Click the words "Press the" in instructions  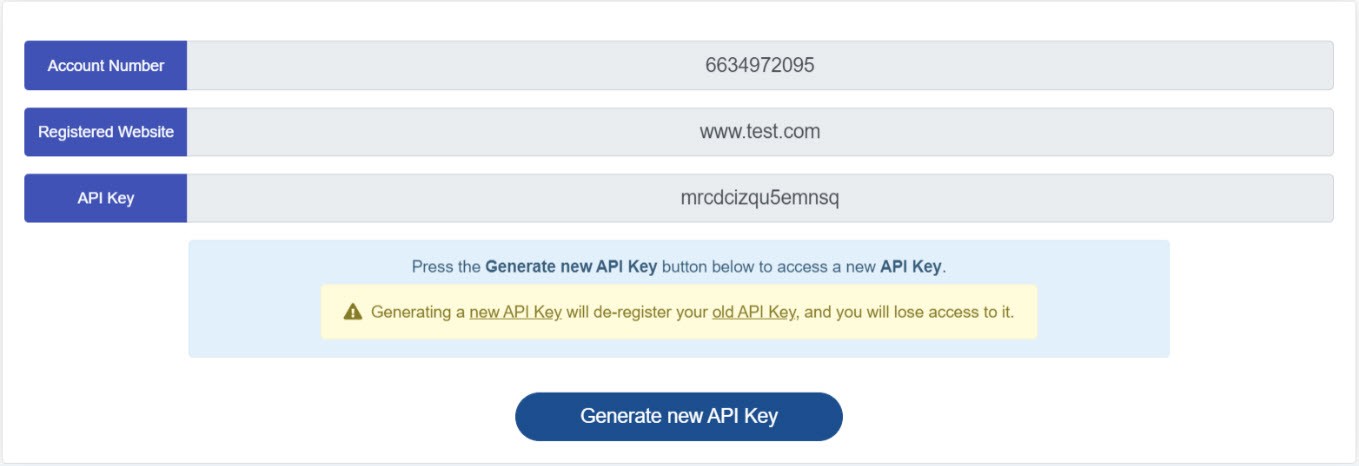click(x=446, y=267)
